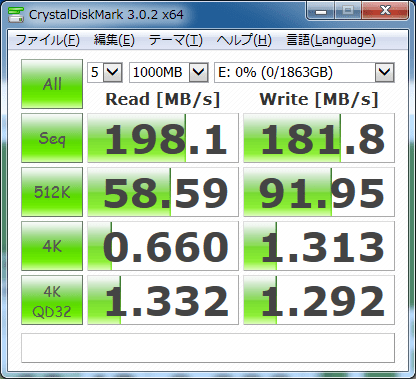
Task: Start the 512K random test
Action: 52,192
